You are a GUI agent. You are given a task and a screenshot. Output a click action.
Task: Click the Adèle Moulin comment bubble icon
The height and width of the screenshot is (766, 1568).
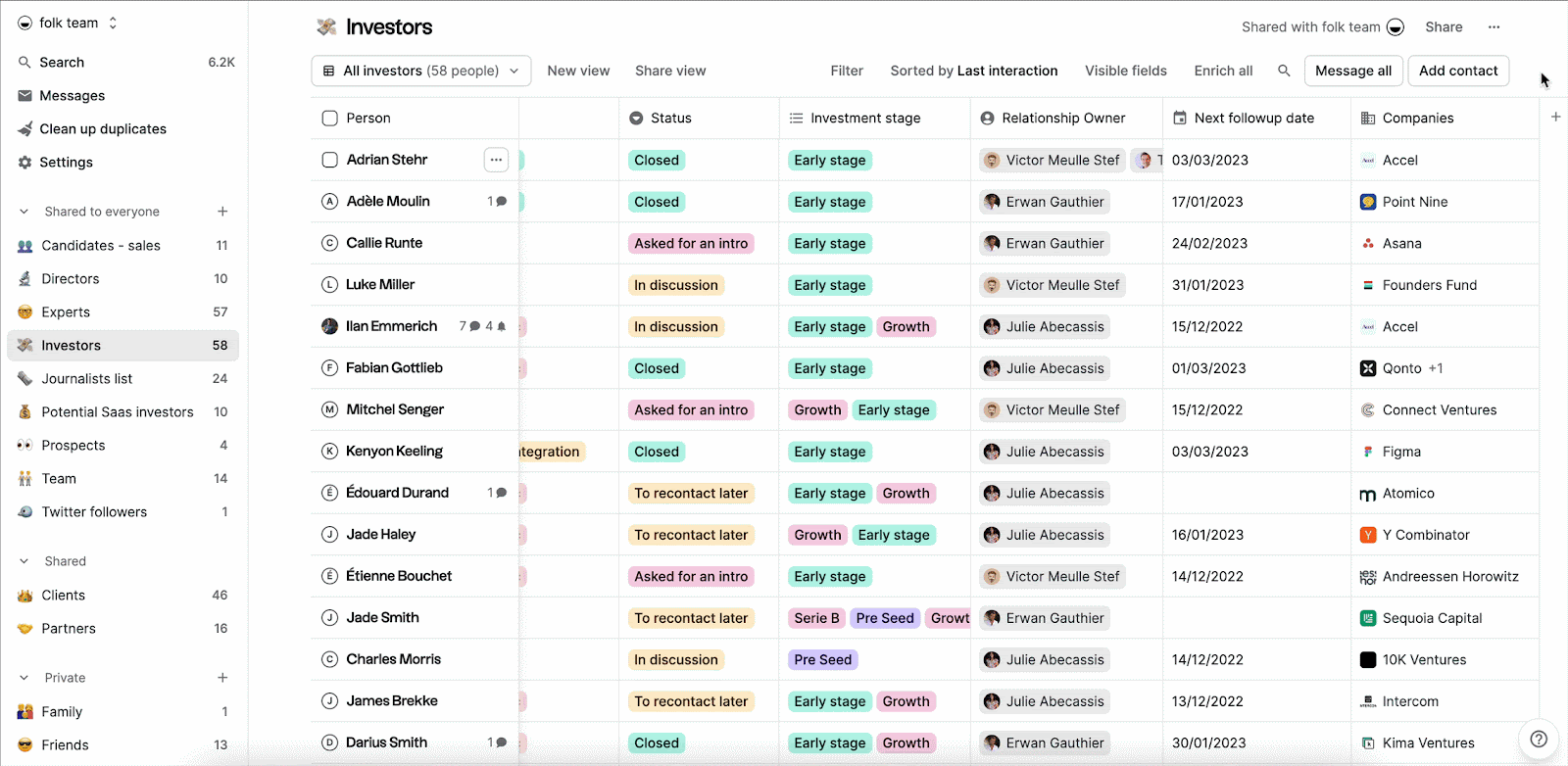pyautogui.click(x=502, y=202)
